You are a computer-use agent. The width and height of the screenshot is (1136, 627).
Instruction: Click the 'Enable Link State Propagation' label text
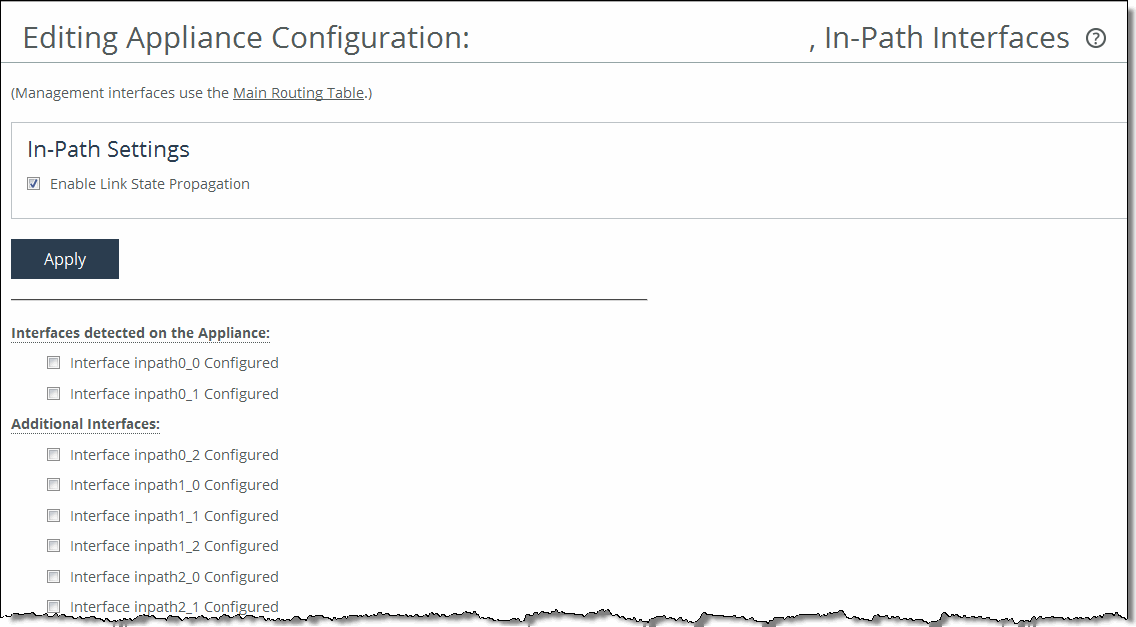[x=149, y=184]
